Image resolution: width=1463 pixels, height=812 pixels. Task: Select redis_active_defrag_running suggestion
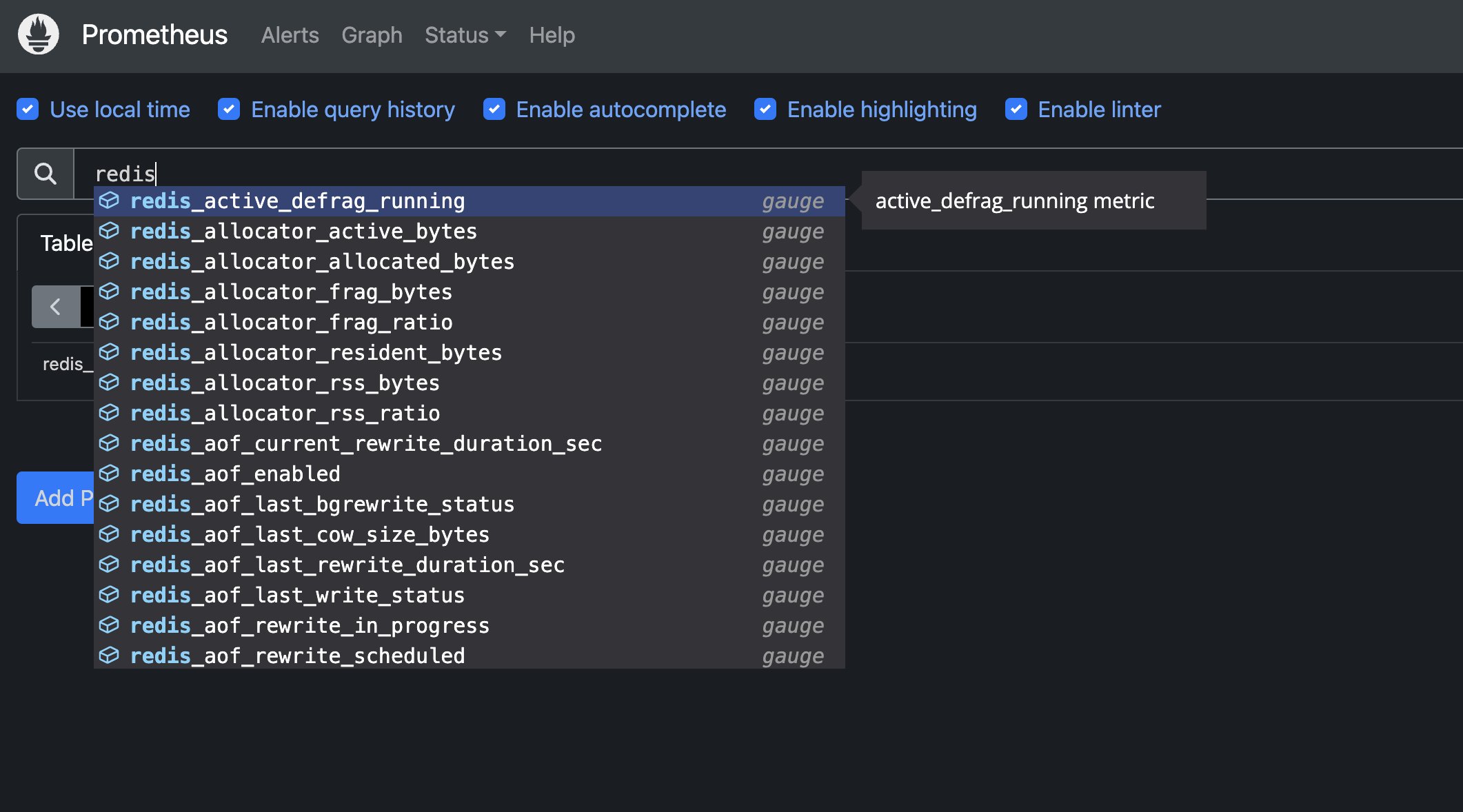pyautogui.click(x=297, y=201)
